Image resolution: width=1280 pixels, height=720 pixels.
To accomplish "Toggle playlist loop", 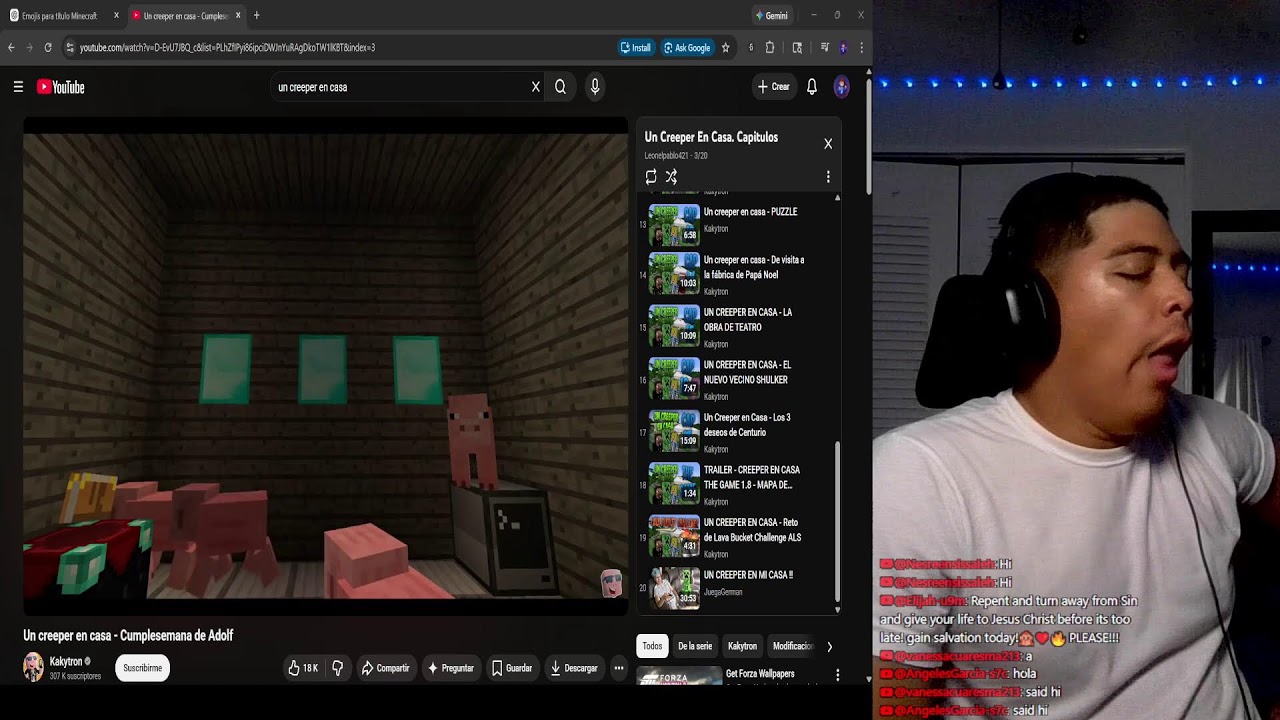I will click(x=651, y=177).
